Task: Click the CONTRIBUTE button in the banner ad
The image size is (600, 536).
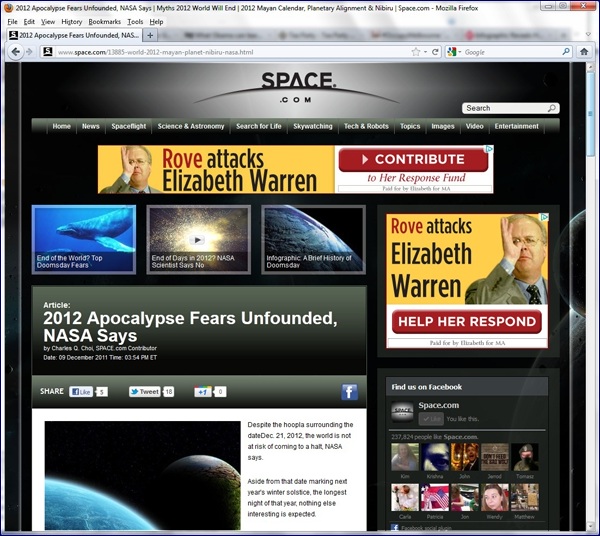Action: click(x=413, y=160)
